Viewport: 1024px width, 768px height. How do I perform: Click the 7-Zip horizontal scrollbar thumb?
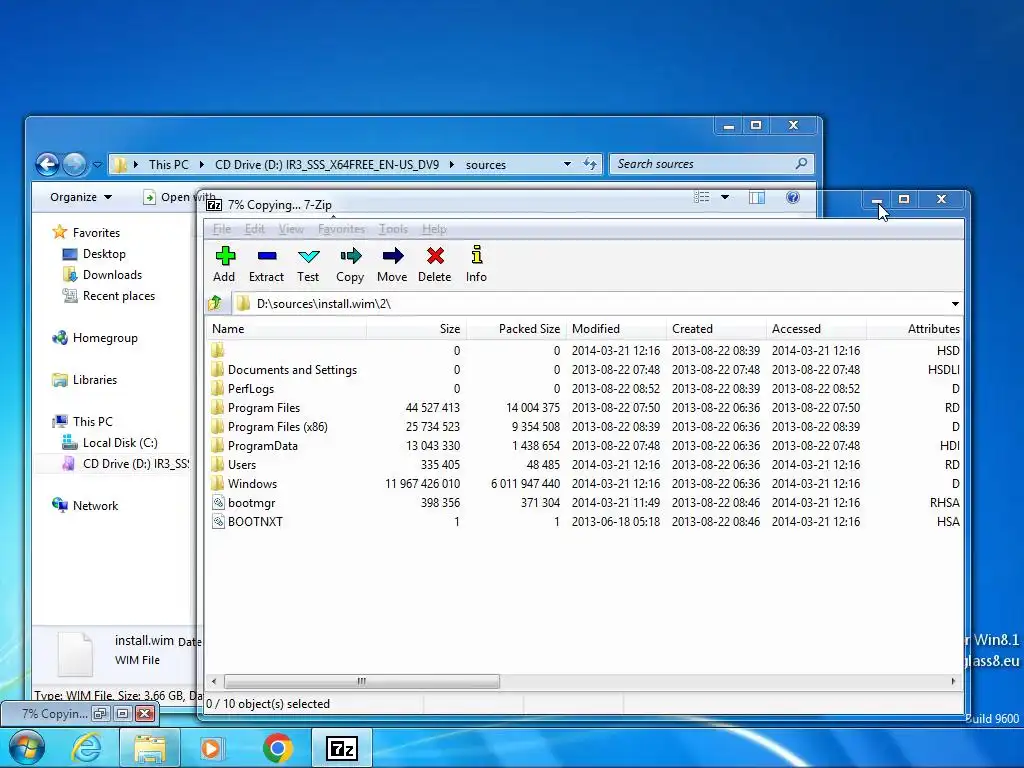(x=362, y=681)
